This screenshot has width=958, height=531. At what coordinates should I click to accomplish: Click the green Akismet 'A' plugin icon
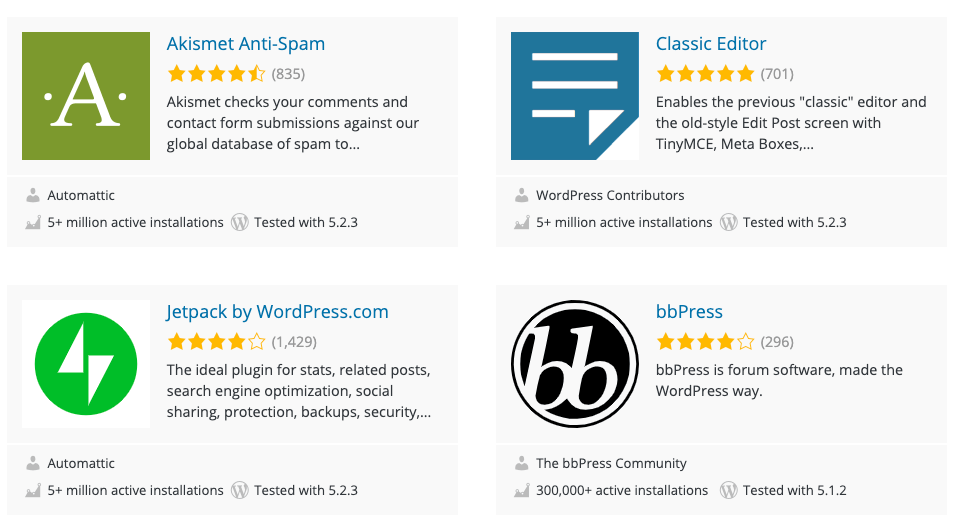pos(85,96)
